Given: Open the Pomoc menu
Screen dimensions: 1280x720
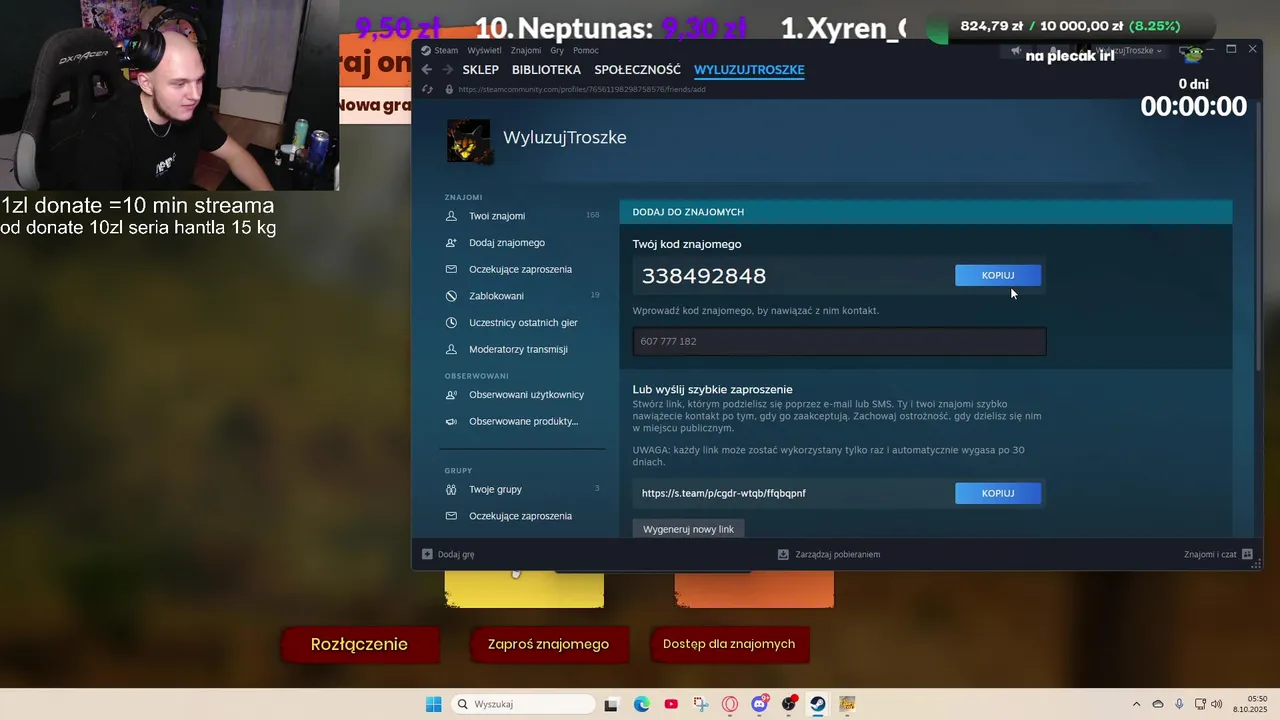Looking at the screenshot, I should coord(586,50).
